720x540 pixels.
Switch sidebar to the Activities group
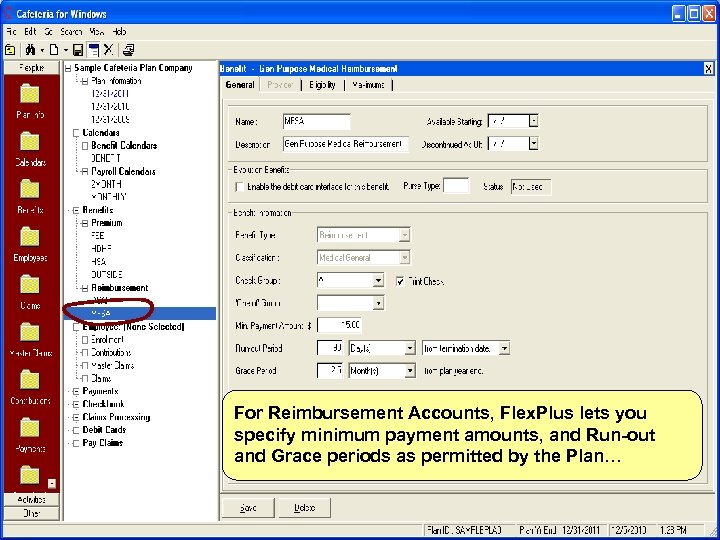(x=31, y=500)
